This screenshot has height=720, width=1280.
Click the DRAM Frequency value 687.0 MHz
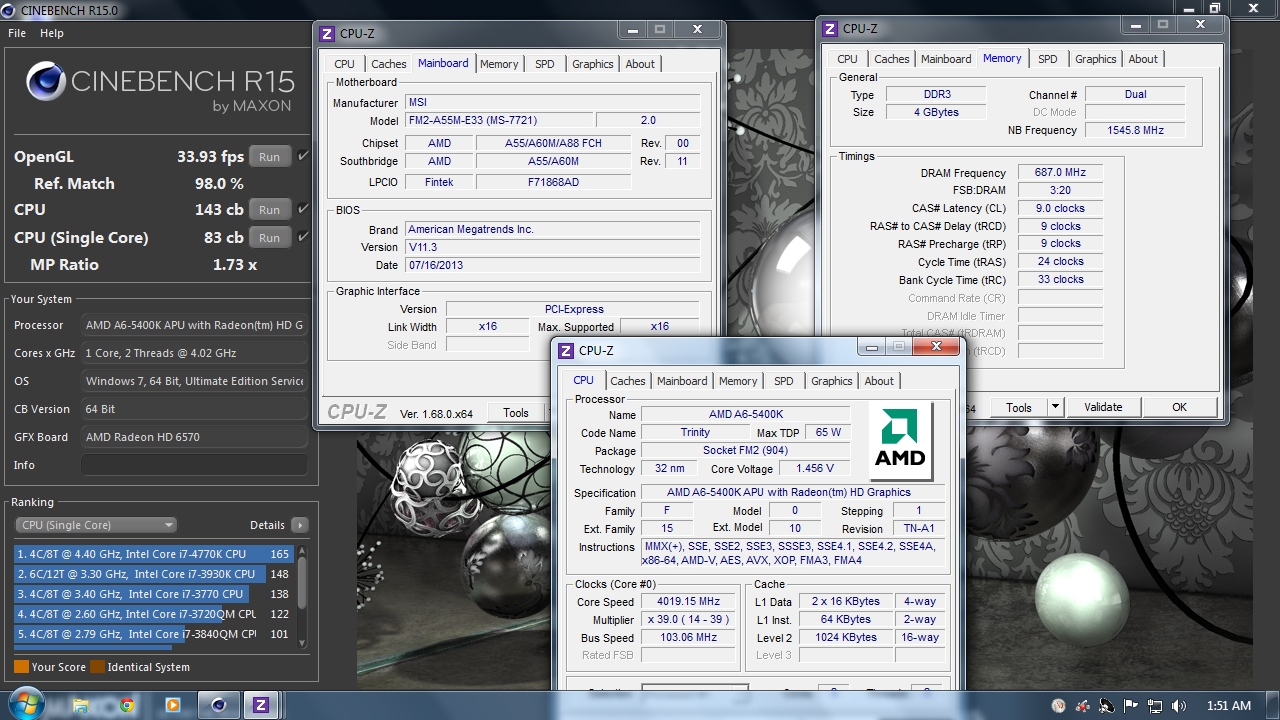1060,173
